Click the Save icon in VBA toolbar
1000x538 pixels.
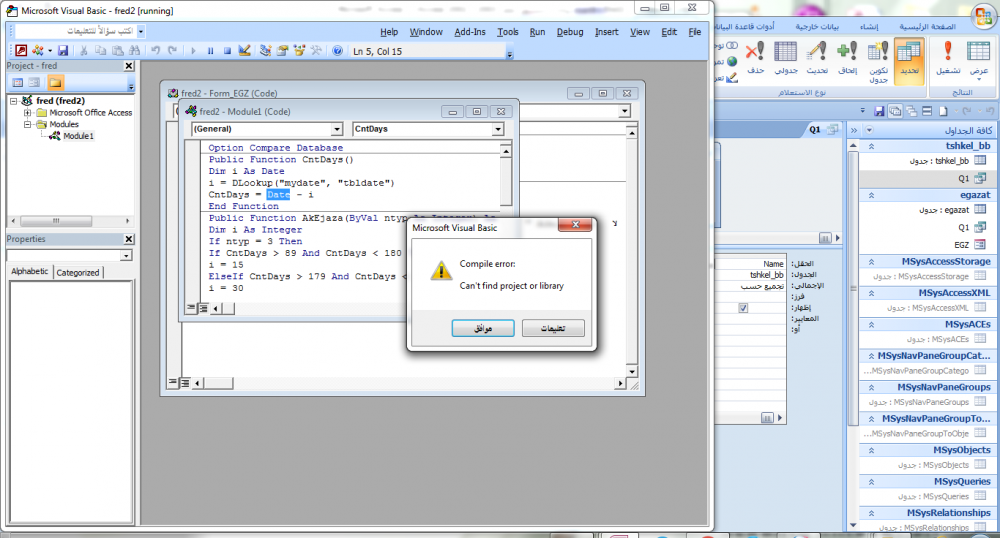point(63,50)
